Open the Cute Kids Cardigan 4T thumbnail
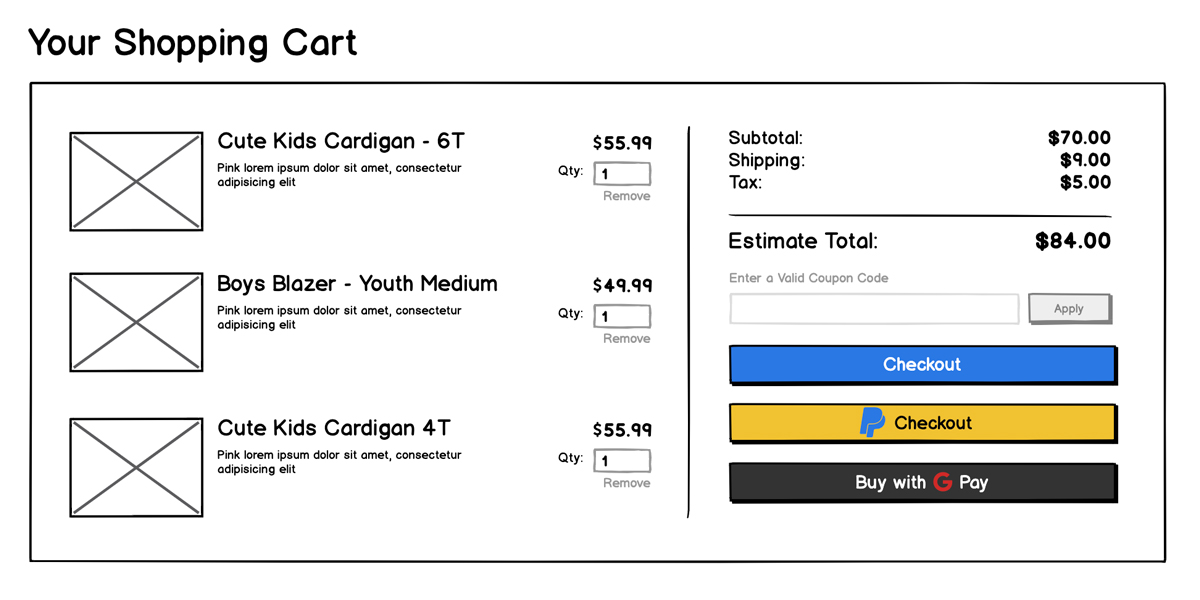The image size is (1200, 600). pos(136,467)
